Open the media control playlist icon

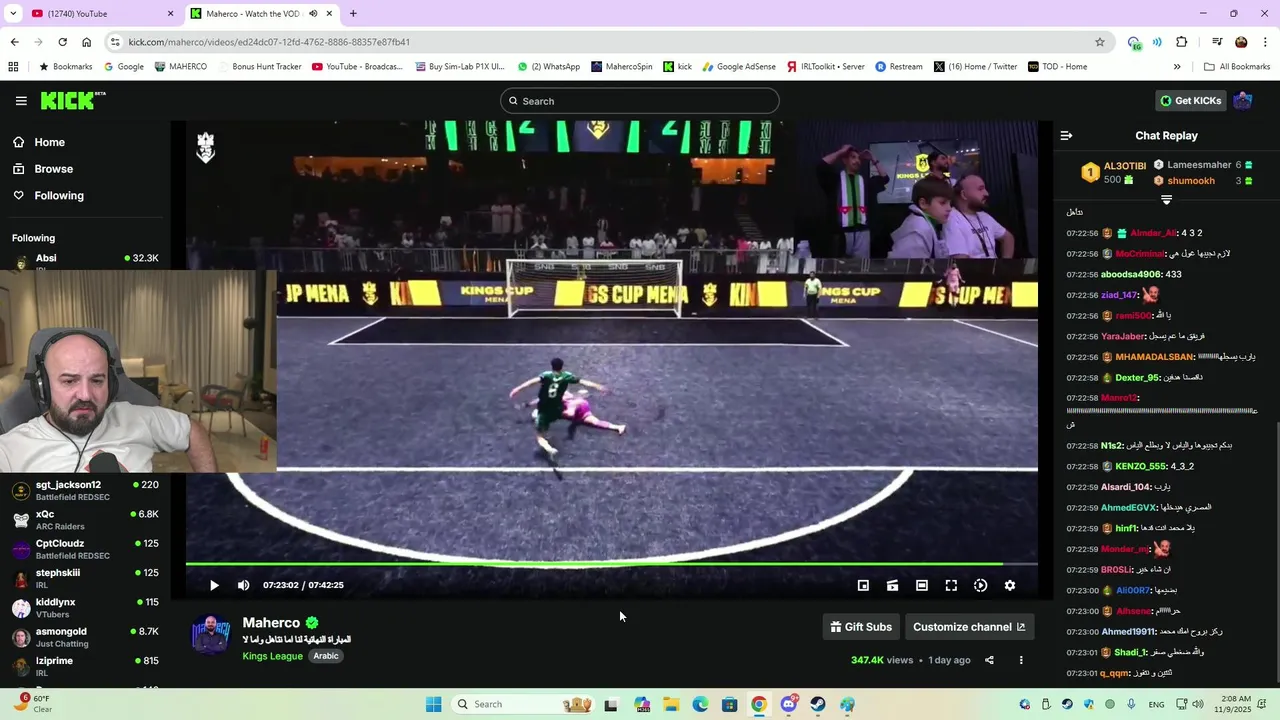pyautogui.click(x=1217, y=42)
